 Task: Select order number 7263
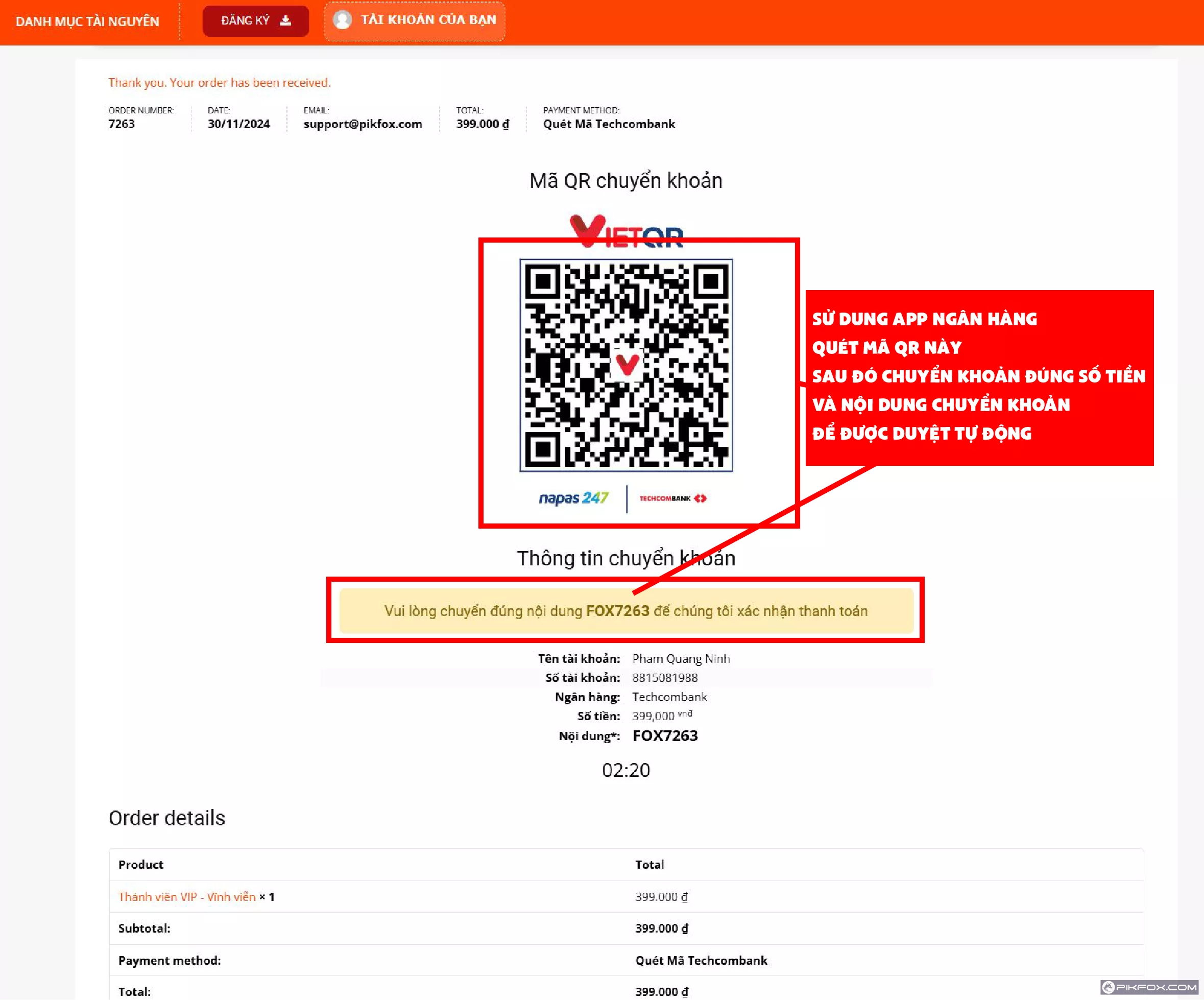pyautogui.click(x=122, y=125)
